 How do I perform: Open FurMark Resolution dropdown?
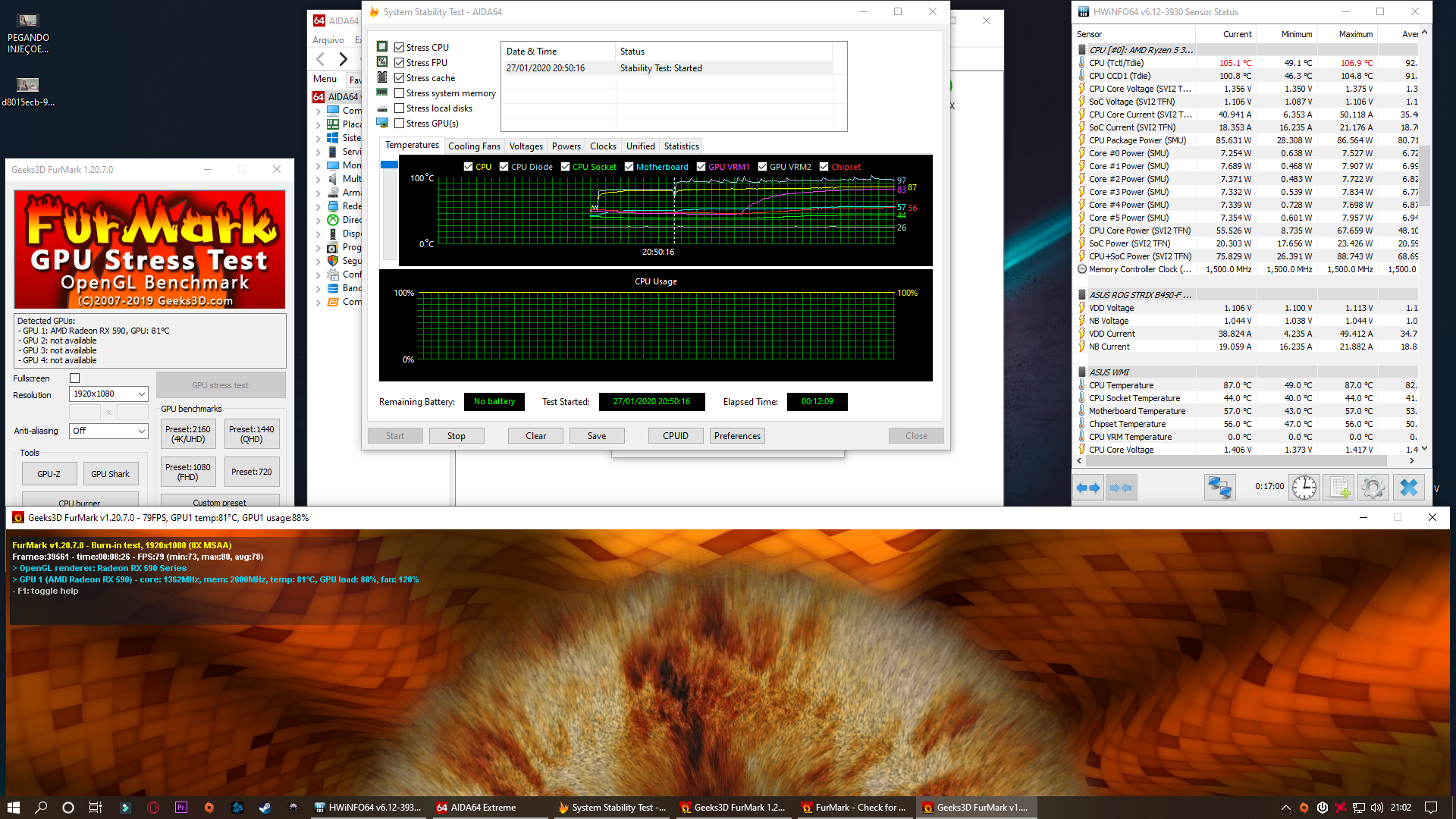point(108,394)
